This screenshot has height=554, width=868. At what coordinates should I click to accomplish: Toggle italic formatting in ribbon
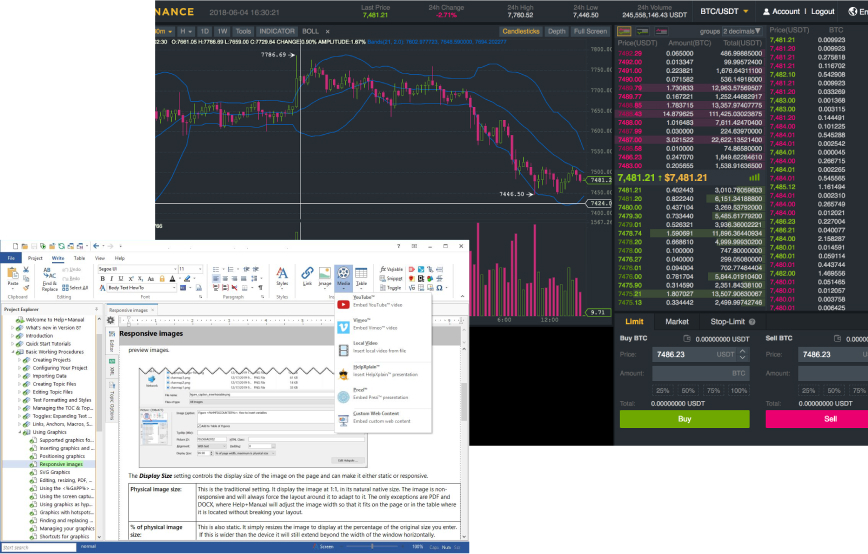point(110,278)
